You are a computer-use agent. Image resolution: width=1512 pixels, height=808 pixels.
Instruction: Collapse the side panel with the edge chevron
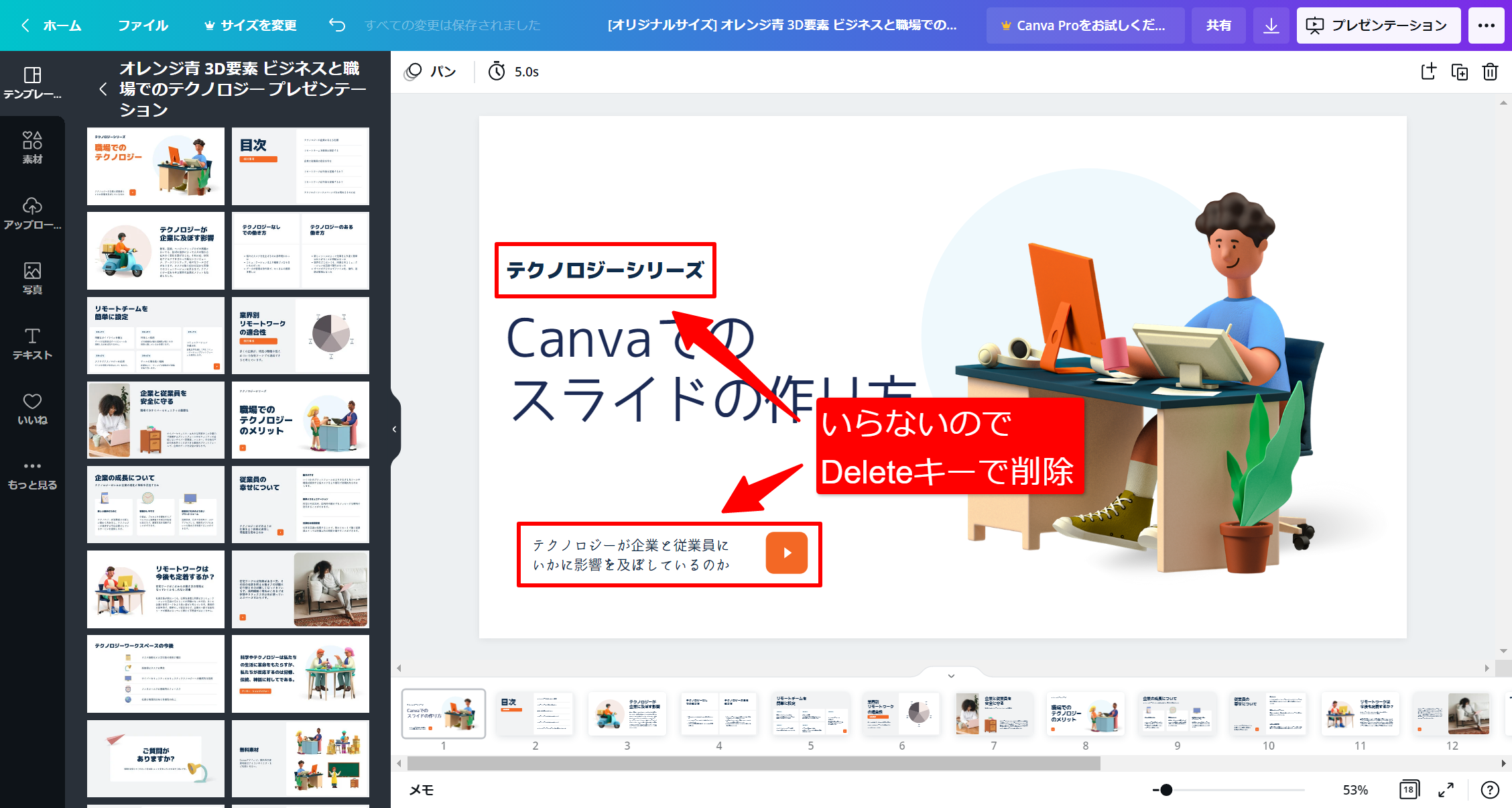tap(395, 429)
